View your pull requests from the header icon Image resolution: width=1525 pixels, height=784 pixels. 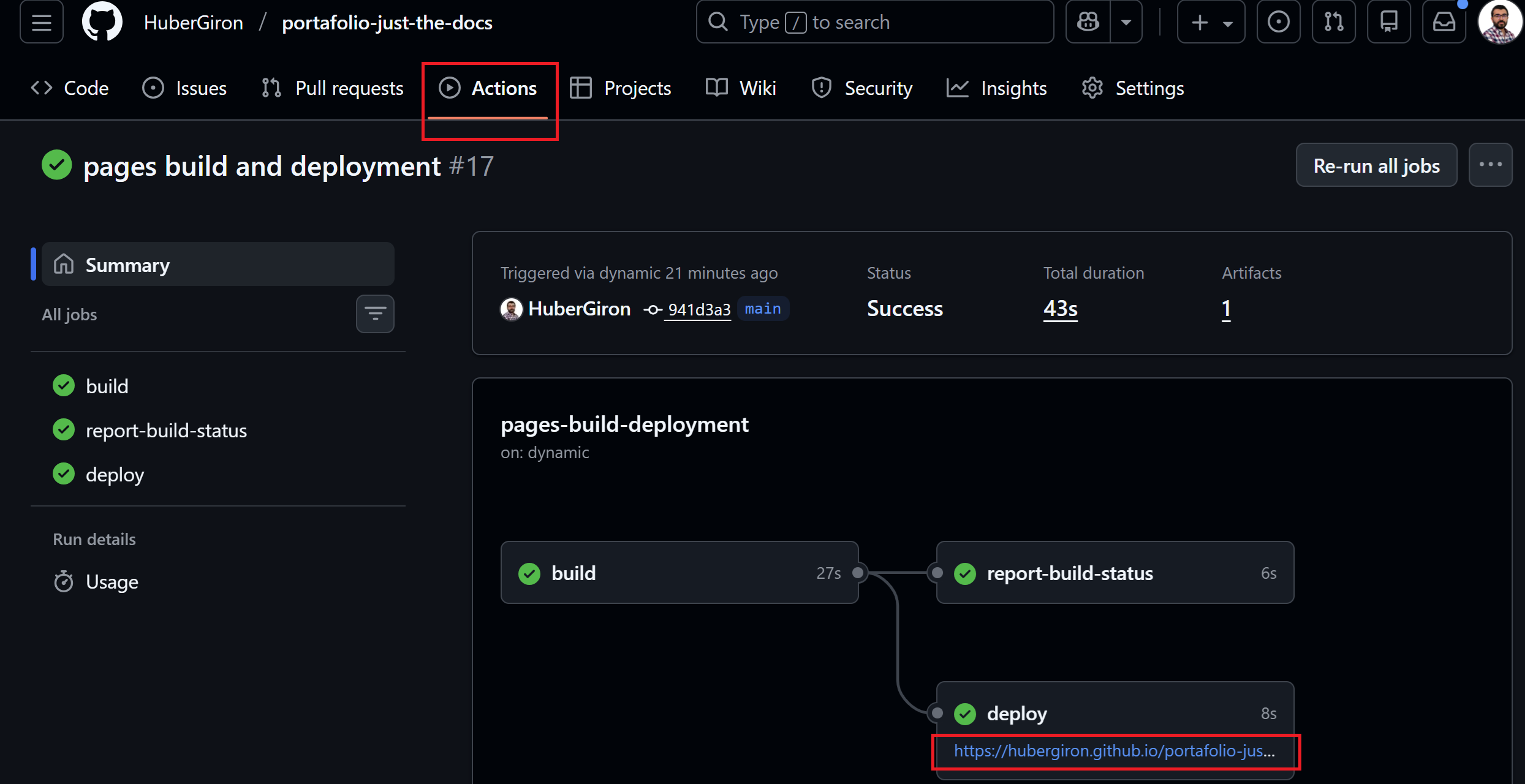pyautogui.click(x=1334, y=21)
